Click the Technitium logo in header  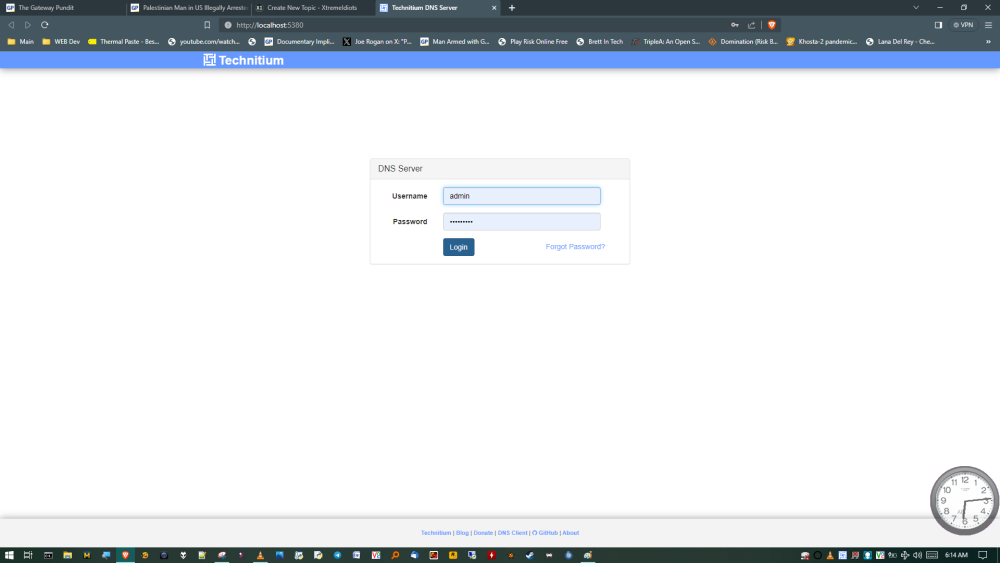tap(243, 60)
